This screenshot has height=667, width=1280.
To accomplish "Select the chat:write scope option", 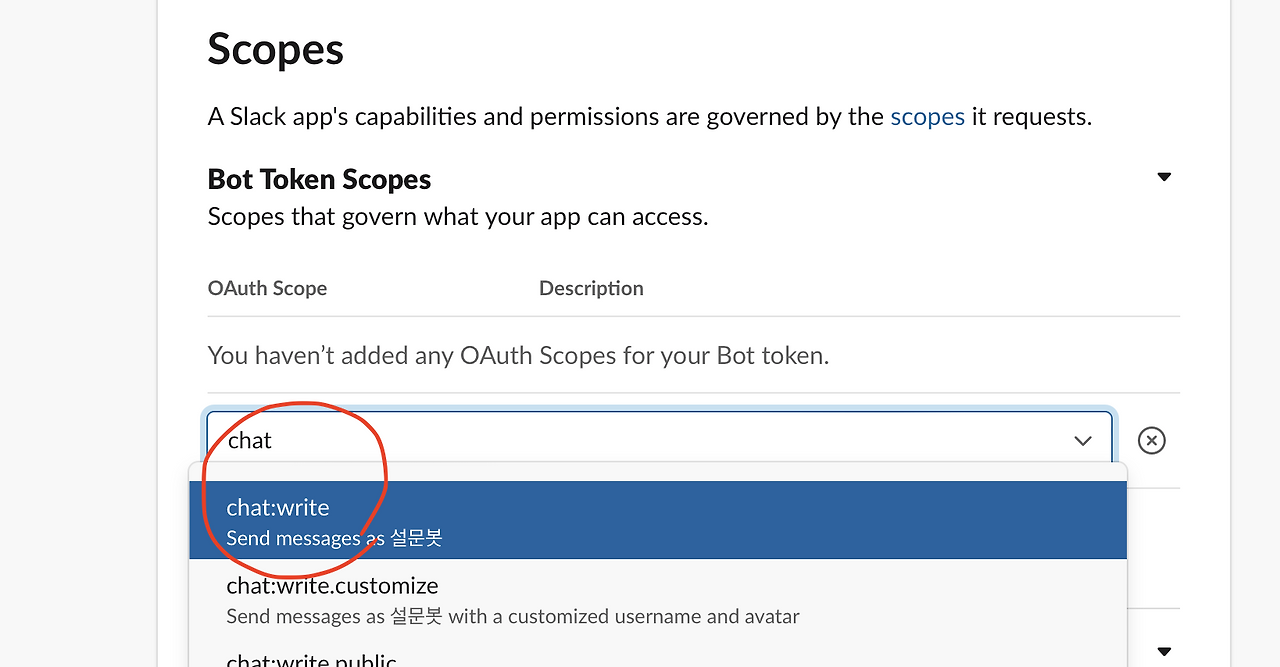I will click(x=658, y=520).
